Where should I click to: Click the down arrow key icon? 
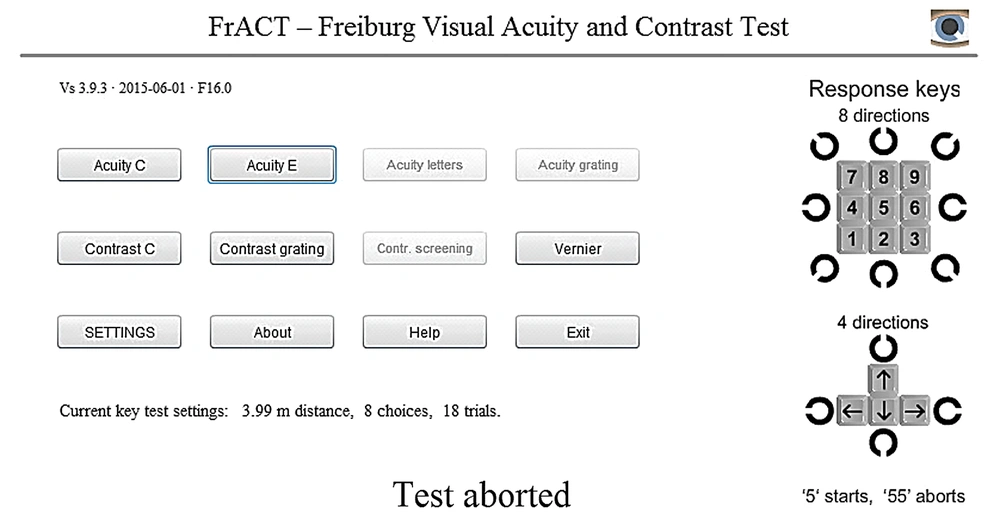[883, 411]
